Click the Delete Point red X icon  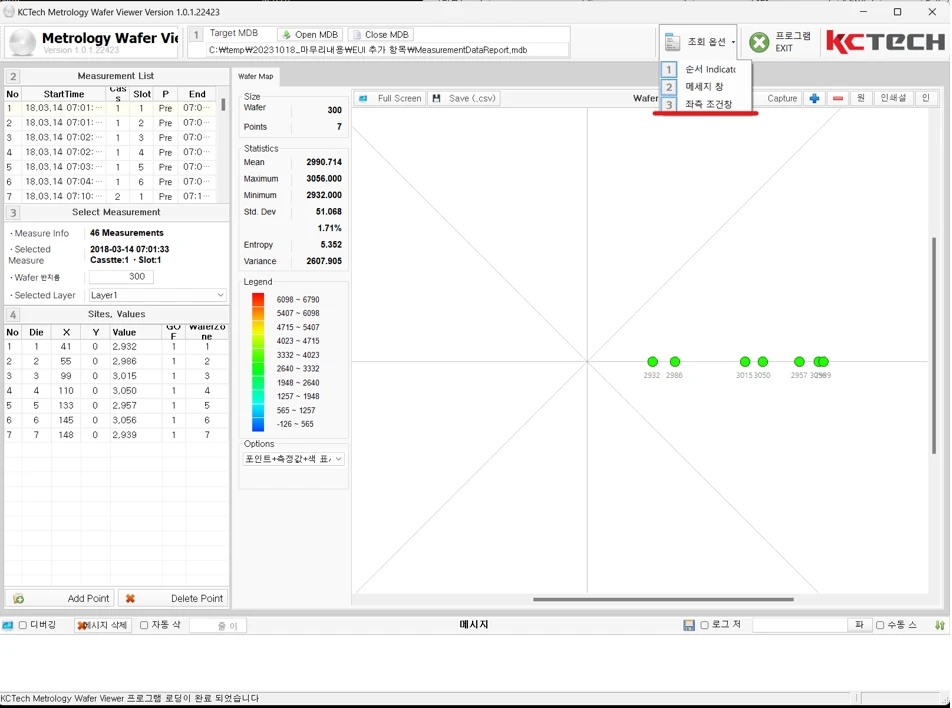pyautogui.click(x=130, y=599)
